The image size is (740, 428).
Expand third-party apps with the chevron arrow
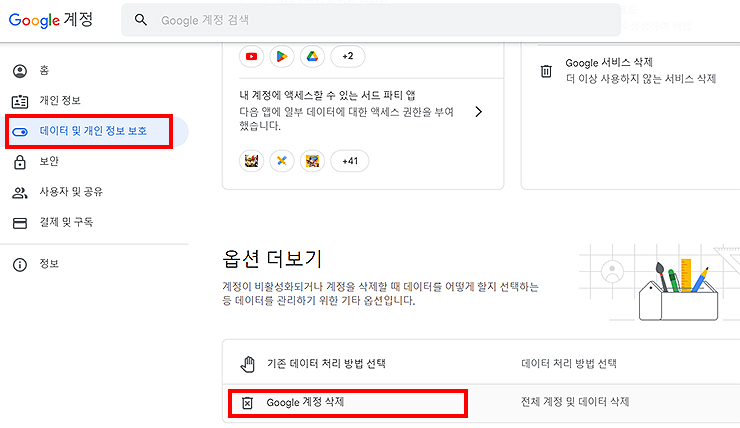[479, 112]
